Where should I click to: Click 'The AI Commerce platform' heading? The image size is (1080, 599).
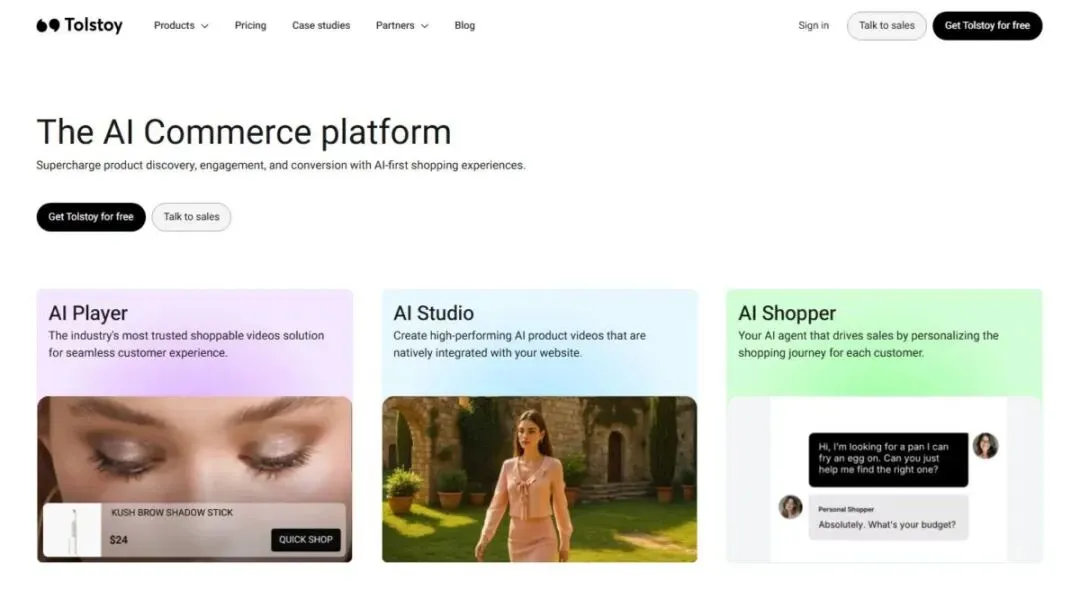tap(244, 132)
